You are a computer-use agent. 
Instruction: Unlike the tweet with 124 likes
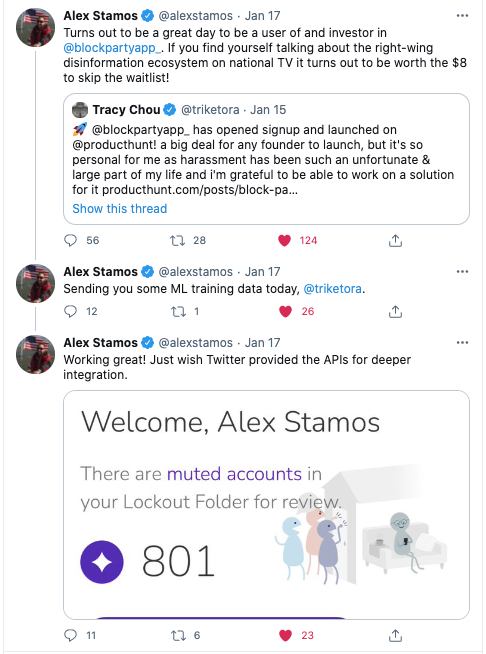coord(285,240)
